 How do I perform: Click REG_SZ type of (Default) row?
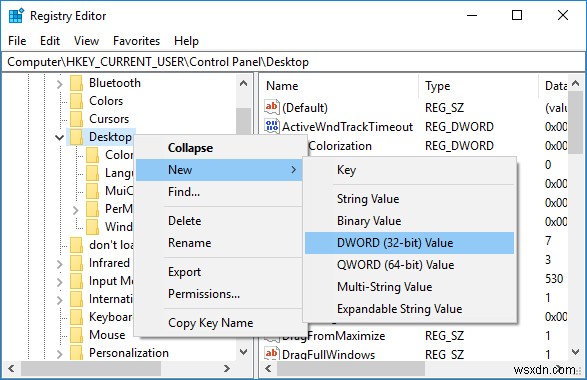444,108
